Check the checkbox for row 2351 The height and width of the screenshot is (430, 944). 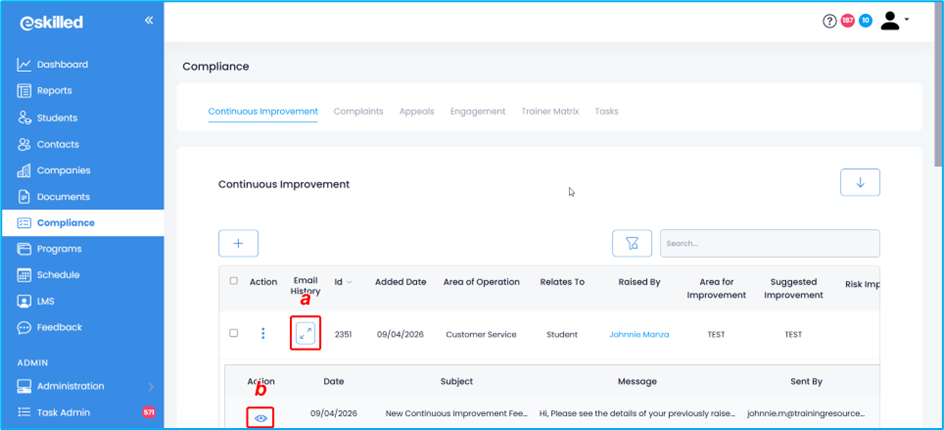[x=234, y=334]
